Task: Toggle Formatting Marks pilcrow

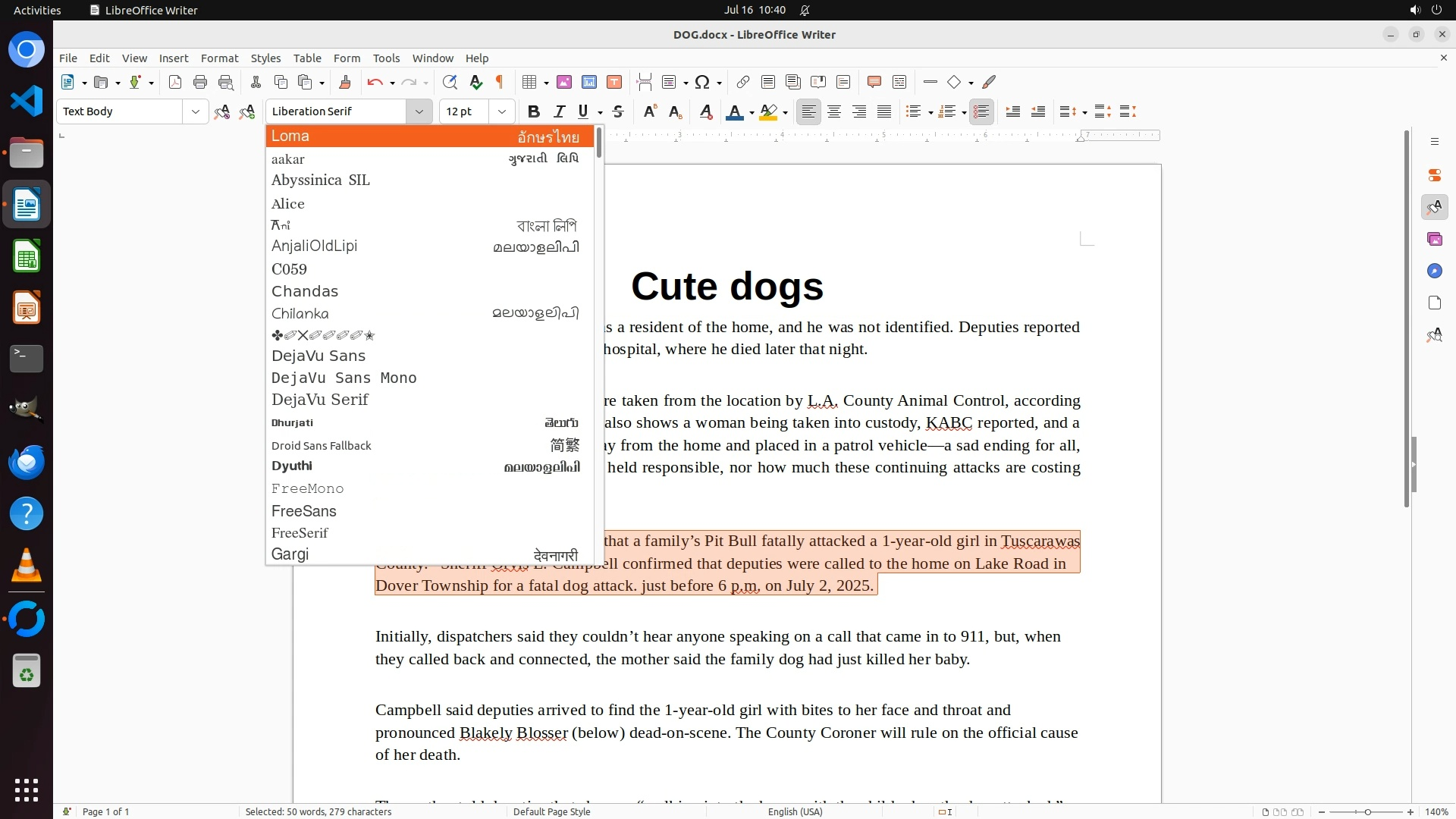Action: 500,82
